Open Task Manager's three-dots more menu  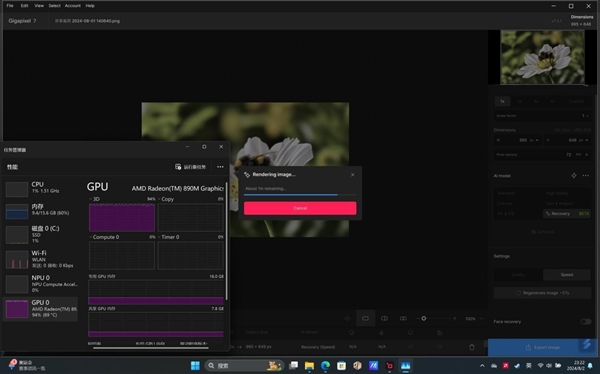[x=220, y=167]
